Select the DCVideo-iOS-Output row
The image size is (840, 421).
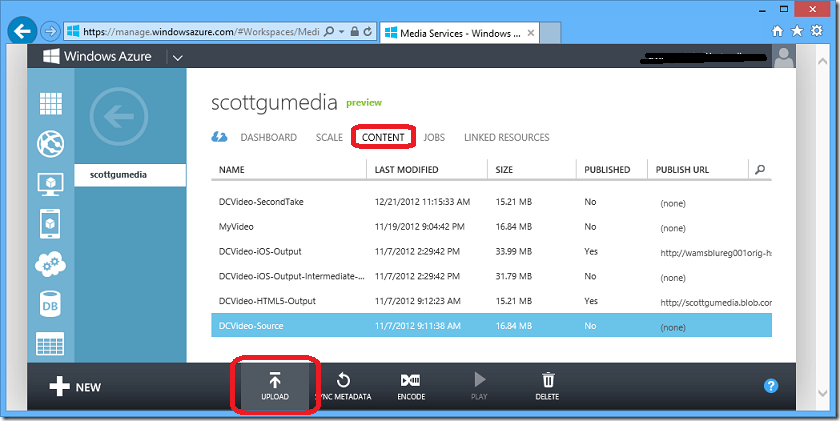point(491,251)
